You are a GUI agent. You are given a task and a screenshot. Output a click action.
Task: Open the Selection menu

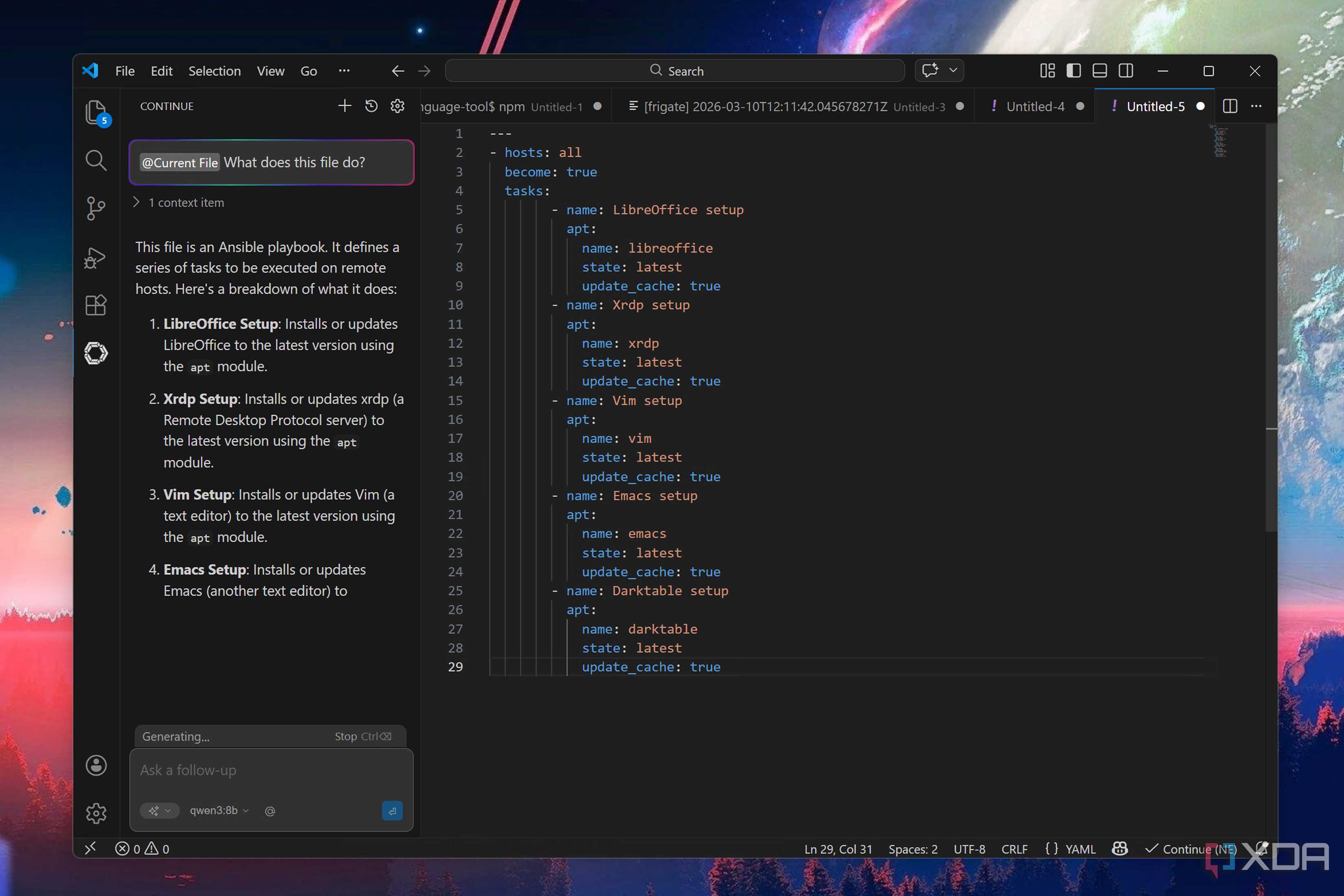215,71
